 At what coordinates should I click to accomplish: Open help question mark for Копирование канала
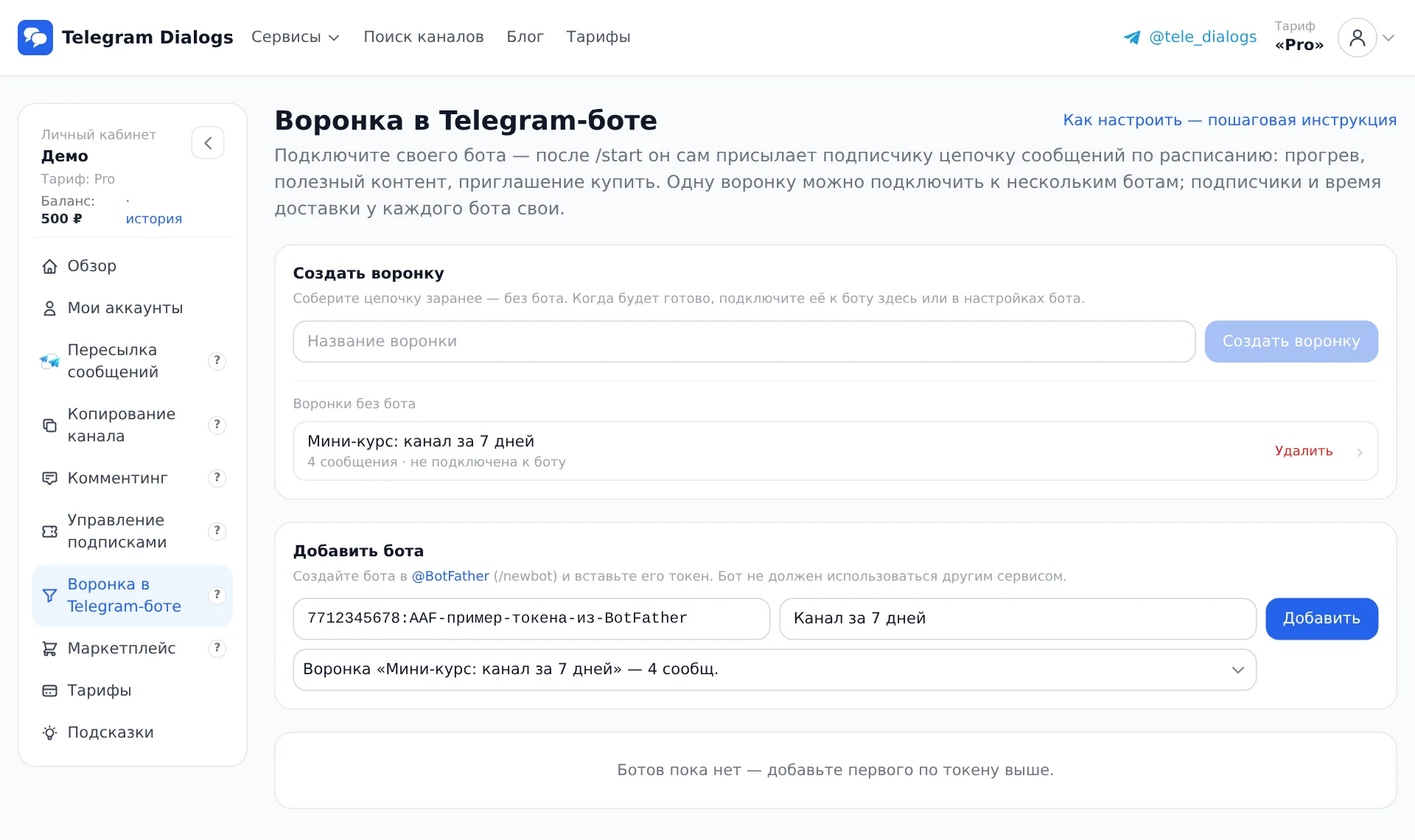(x=217, y=424)
